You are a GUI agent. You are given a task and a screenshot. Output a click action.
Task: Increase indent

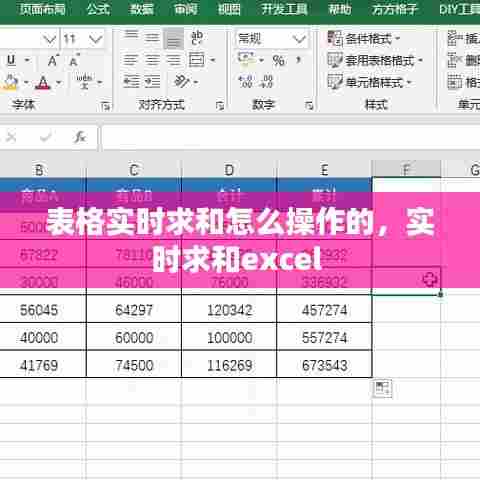pyautogui.click(x=152, y=82)
